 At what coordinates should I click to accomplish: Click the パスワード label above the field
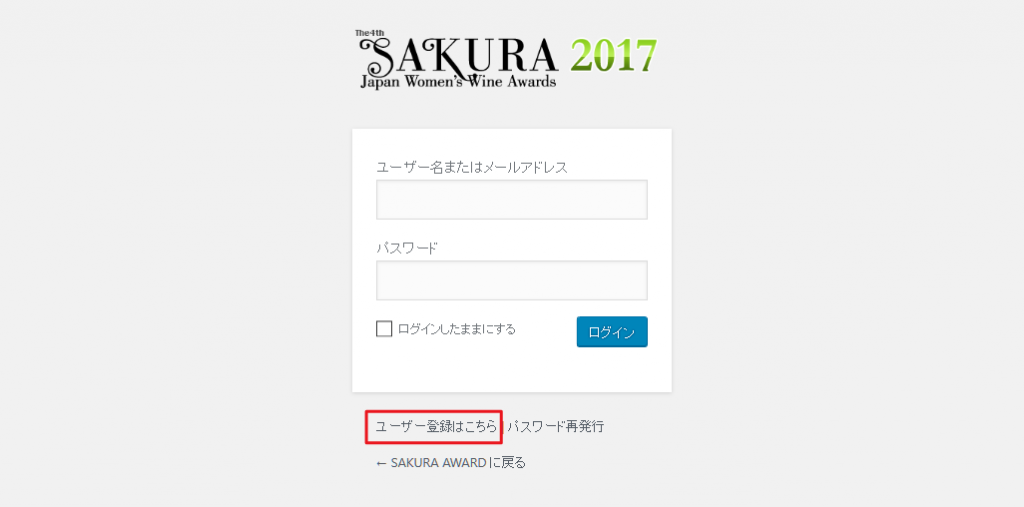[407, 248]
